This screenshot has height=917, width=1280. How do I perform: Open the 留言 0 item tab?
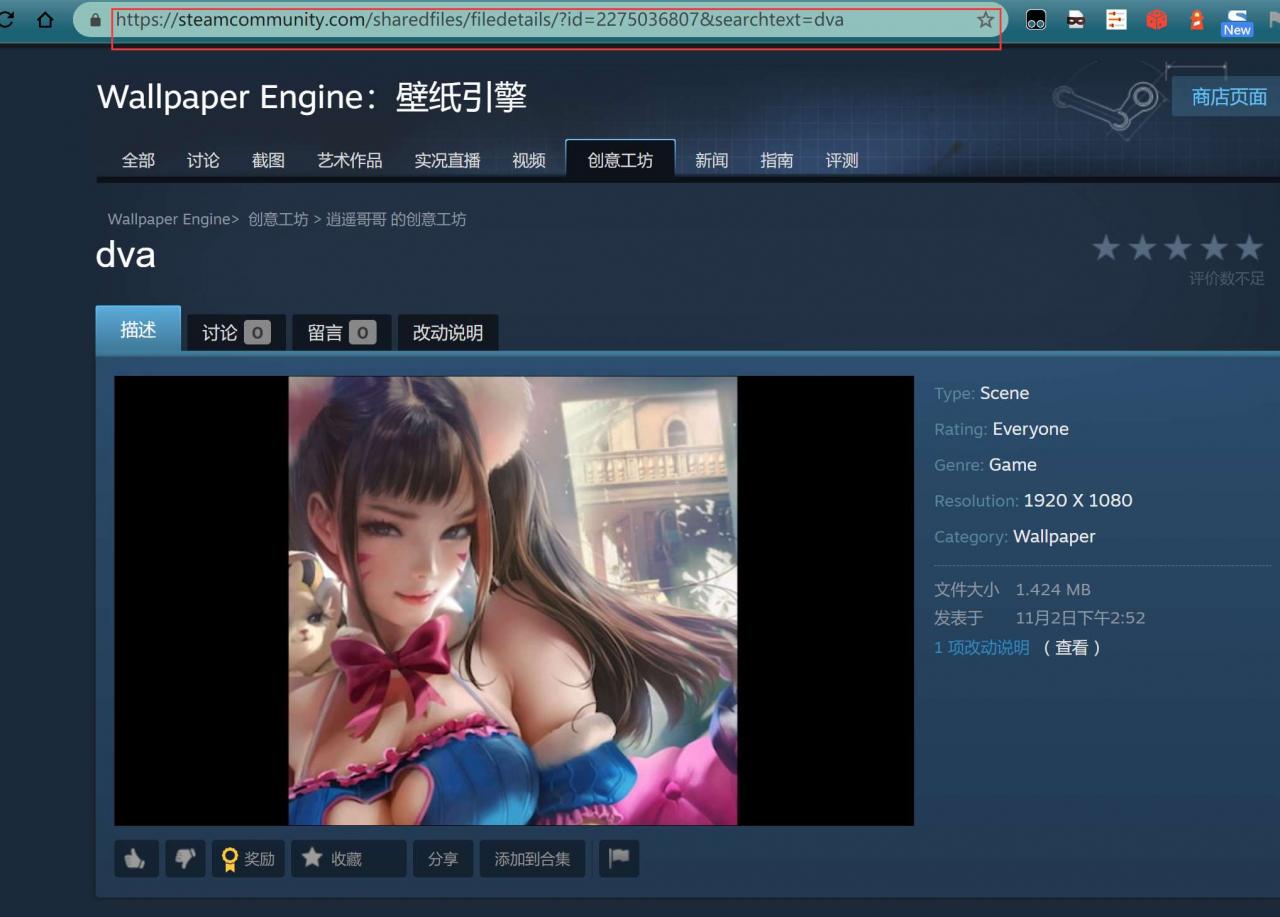click(x=341, y=332)
